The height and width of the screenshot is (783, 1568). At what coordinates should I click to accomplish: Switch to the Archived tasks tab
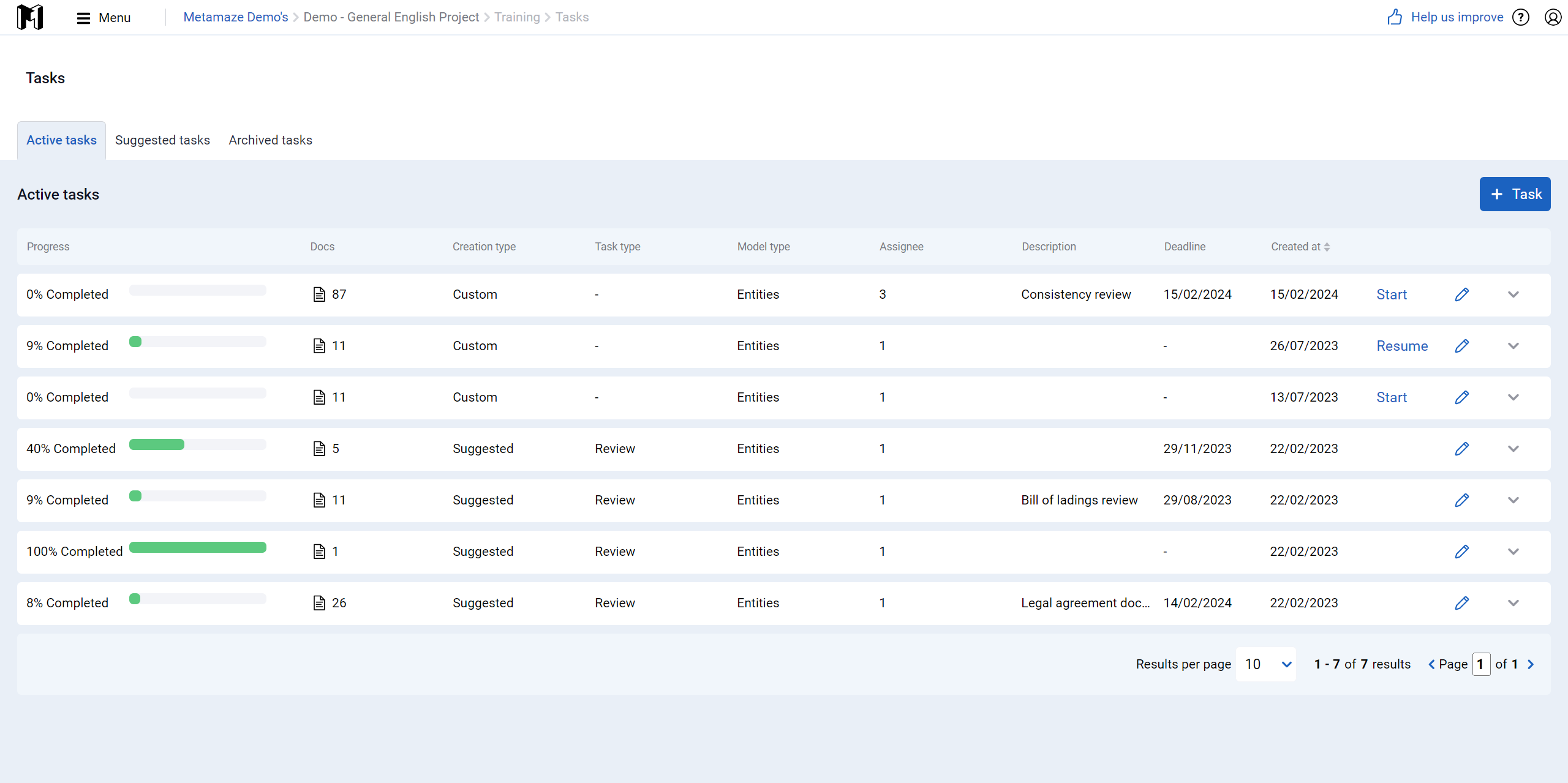pyautogui.click(x=270, y=140)
